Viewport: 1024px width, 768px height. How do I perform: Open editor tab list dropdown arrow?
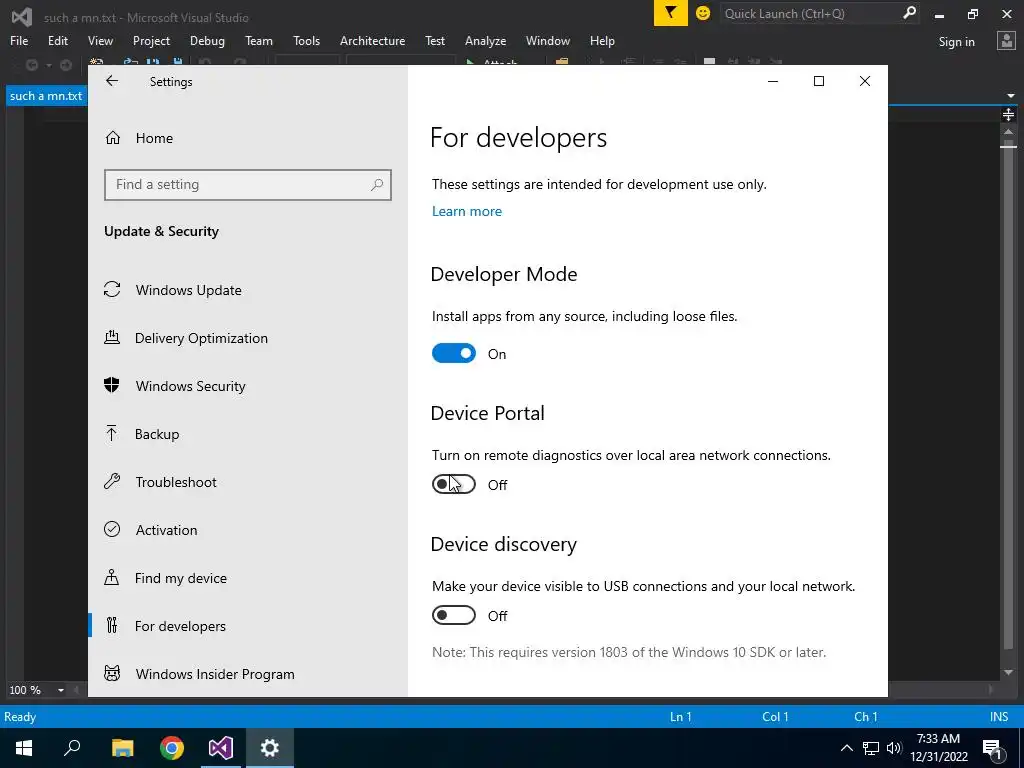pyautogui.click(x=1011, y=96)
